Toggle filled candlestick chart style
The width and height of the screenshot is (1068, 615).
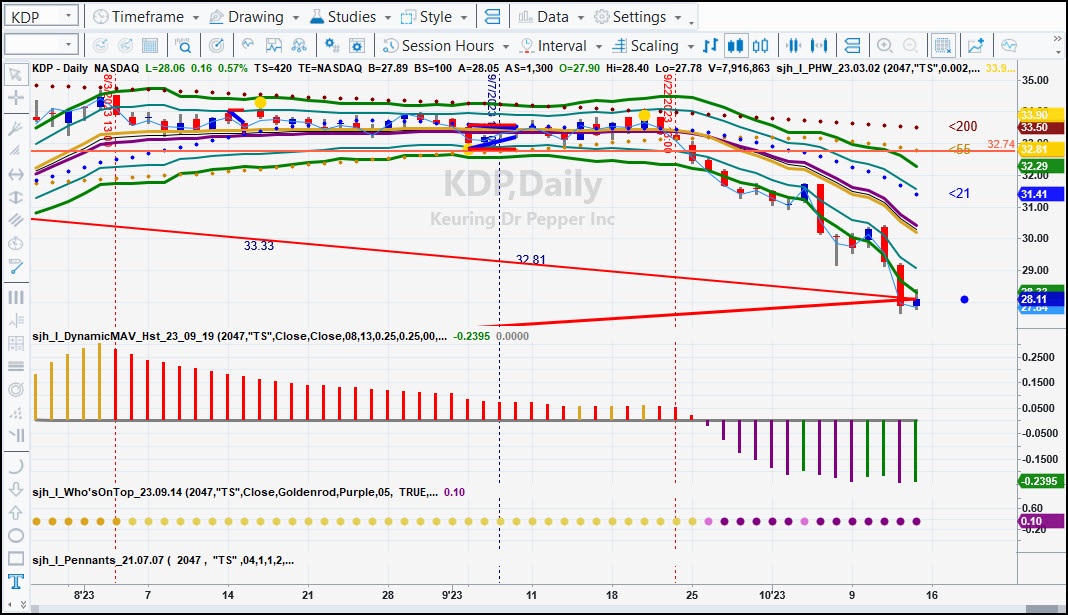point(735,46)
